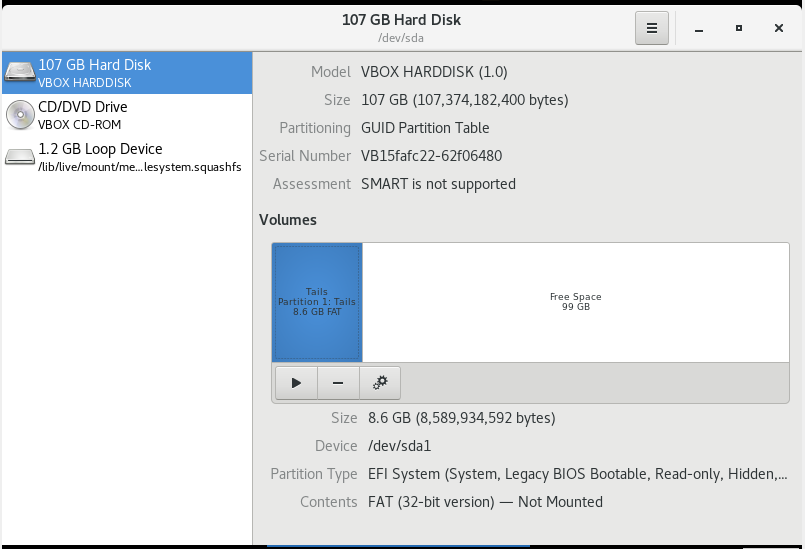Mount the selected partition with play button

(296, 382)
